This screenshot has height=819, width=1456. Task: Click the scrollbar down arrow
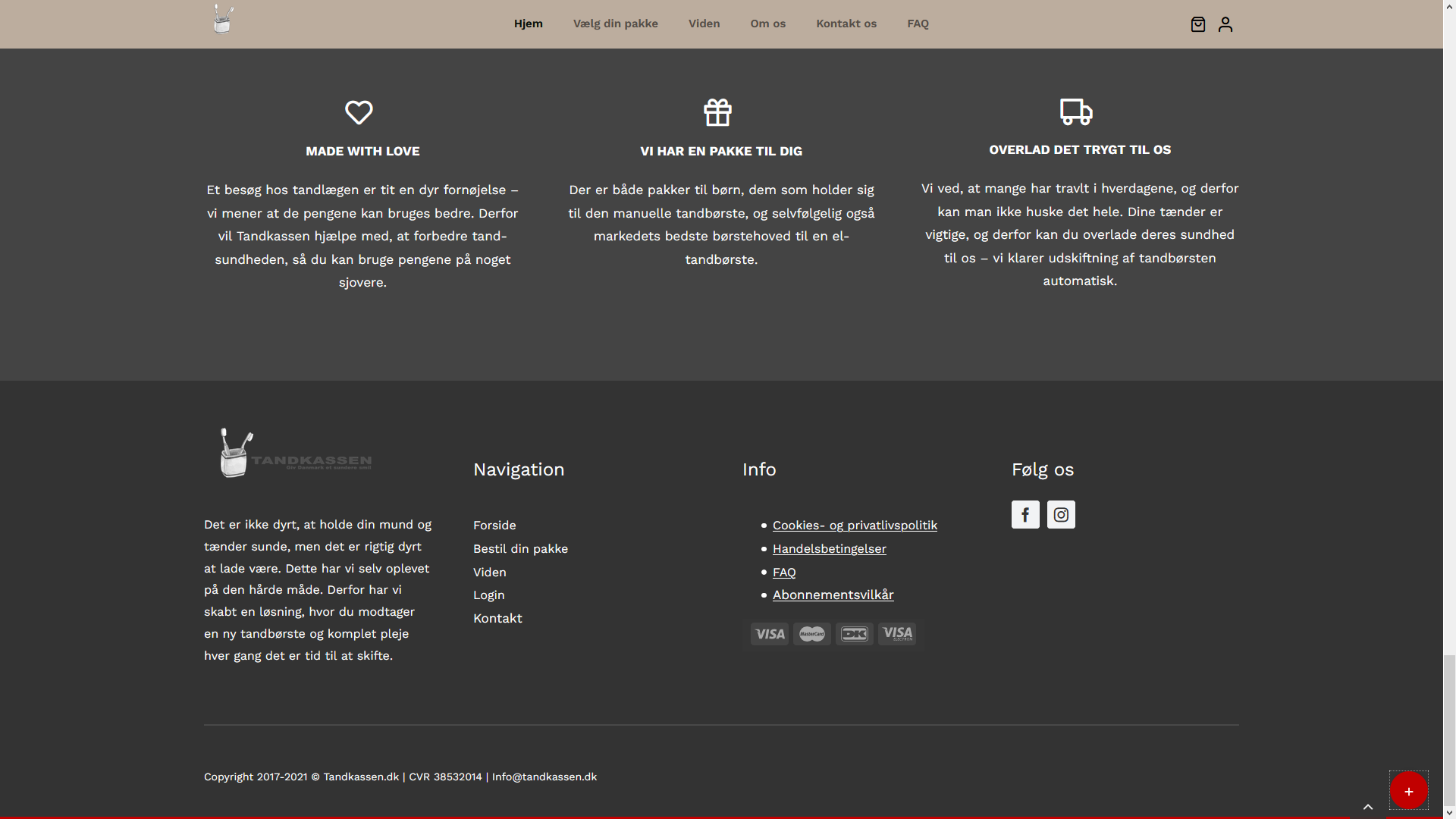point(1449,813)
